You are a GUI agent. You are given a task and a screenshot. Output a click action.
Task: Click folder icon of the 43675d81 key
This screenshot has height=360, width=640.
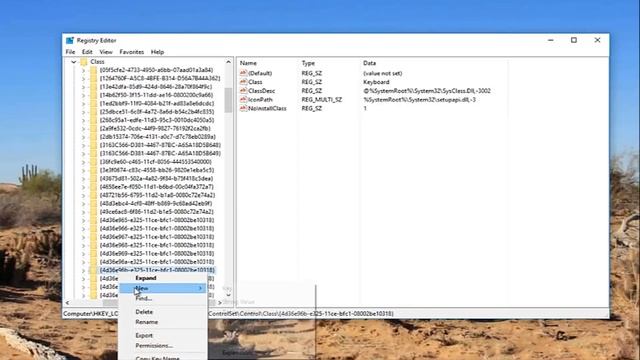point(93,179)
